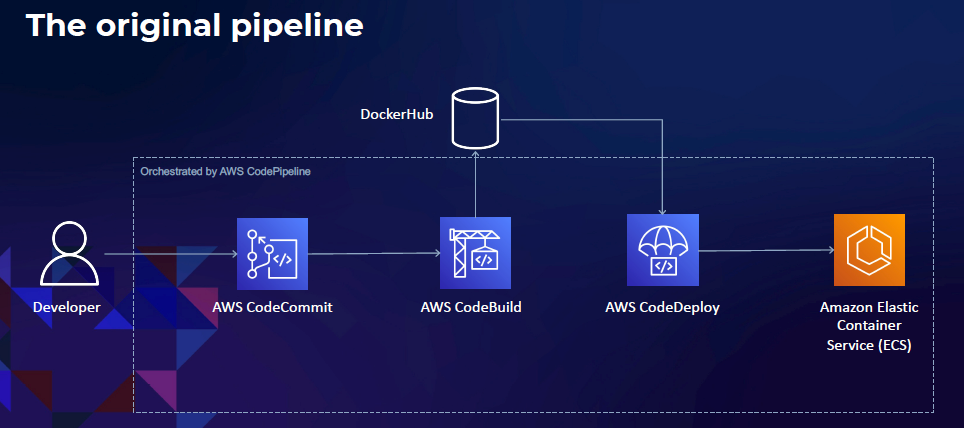
Task: Click the orange Amazon ECS icon
Action: coord(869,250)
